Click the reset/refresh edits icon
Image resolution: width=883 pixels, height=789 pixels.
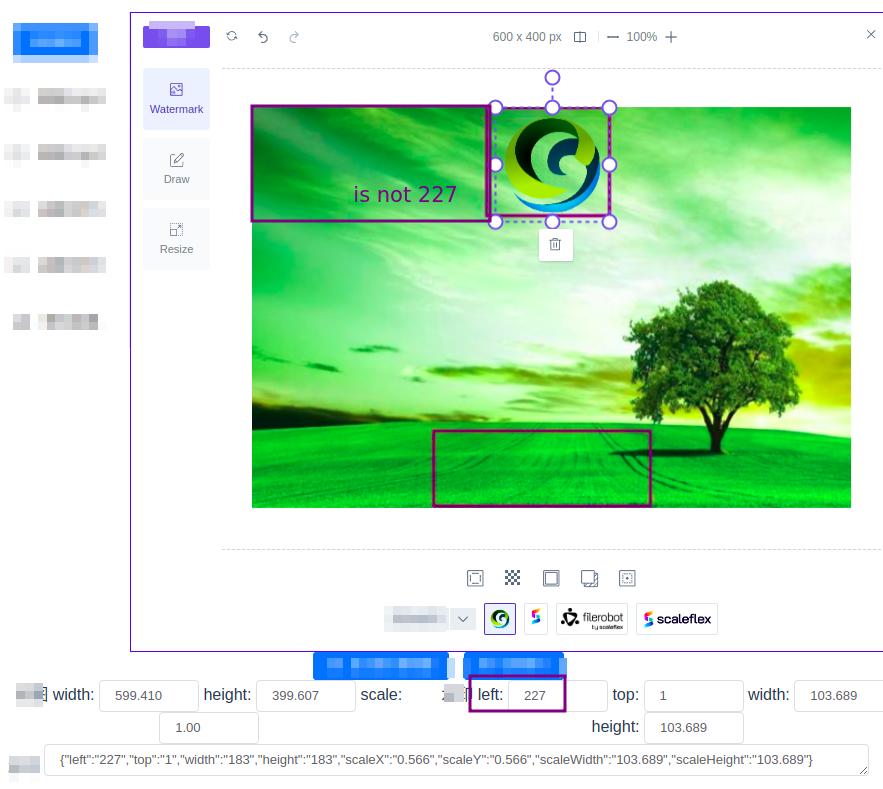coord(231,36)
